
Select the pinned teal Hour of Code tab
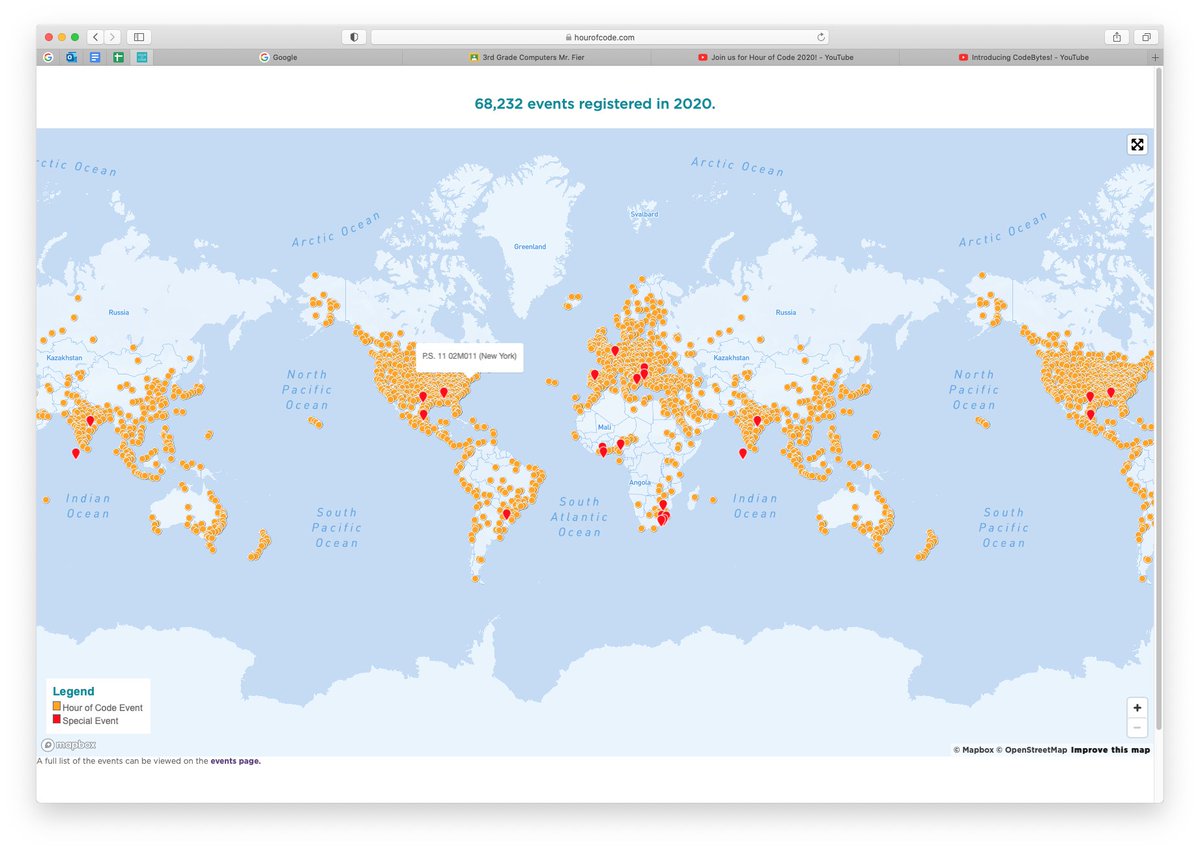coord(142,57)
